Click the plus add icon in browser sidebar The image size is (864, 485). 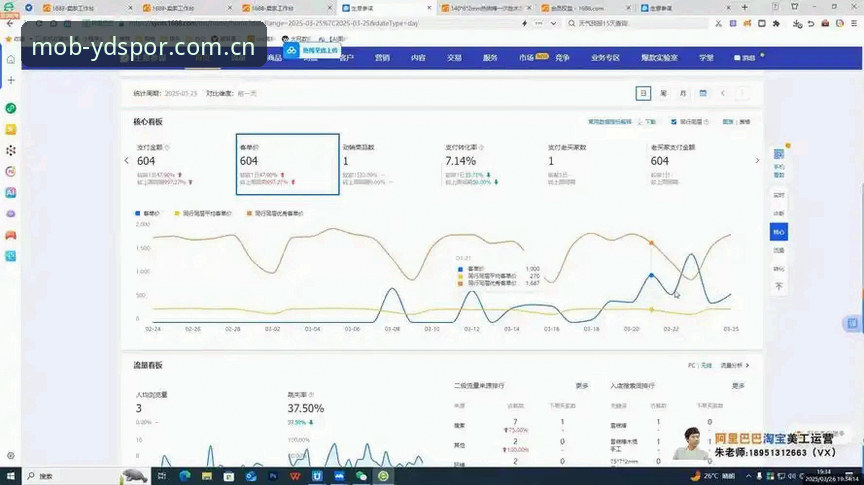[x=10, y=80]
